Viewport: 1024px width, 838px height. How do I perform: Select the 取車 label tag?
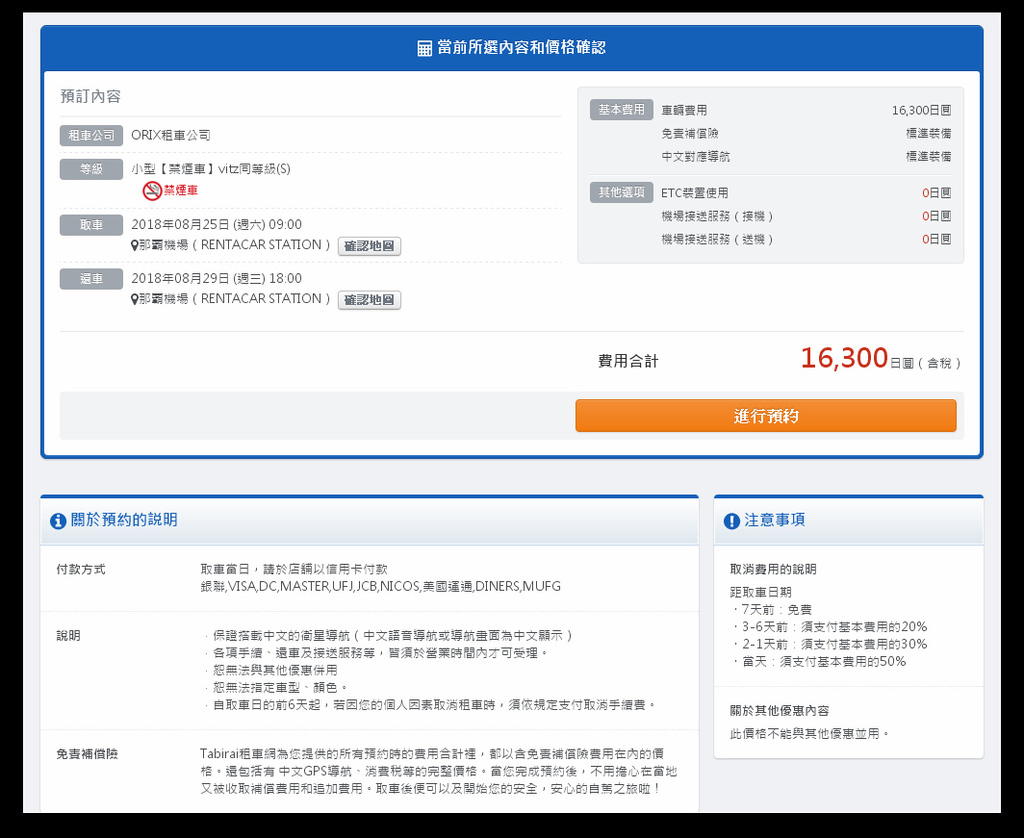91,225
